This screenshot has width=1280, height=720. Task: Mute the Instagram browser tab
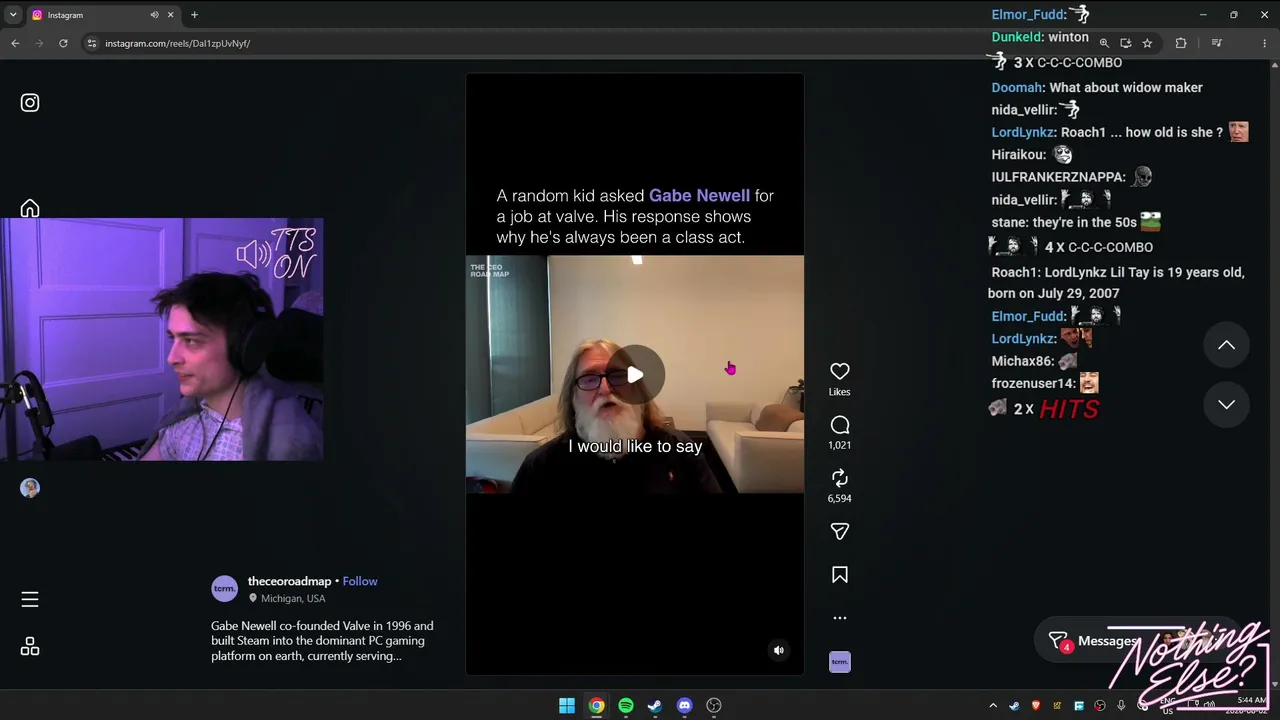(x=154, y=15)
